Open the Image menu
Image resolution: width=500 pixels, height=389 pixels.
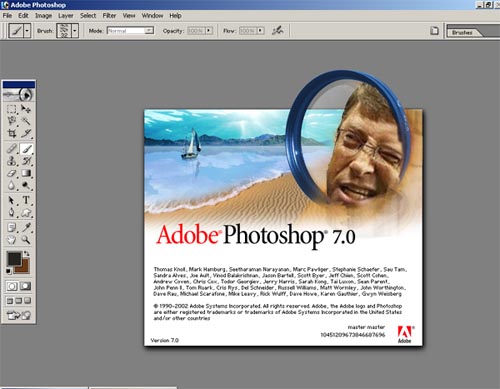(x=43, y=16)
